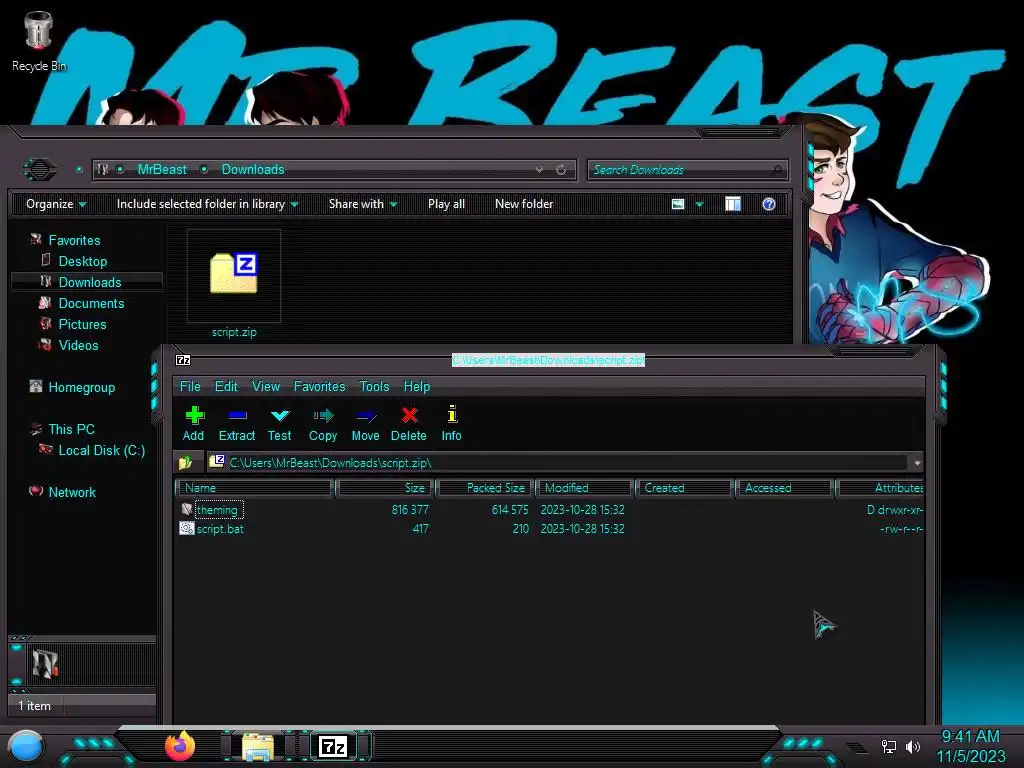Image resolution: width=1024 pixels, height=768 pixels.
Task: Open the Share with dropdown
Action: tap(363, 204)
